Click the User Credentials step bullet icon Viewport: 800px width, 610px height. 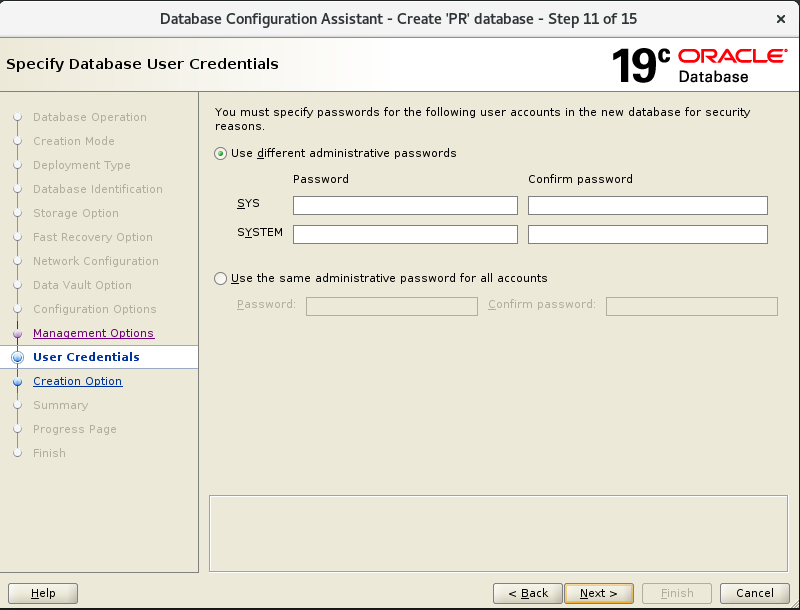coord(17,358)
